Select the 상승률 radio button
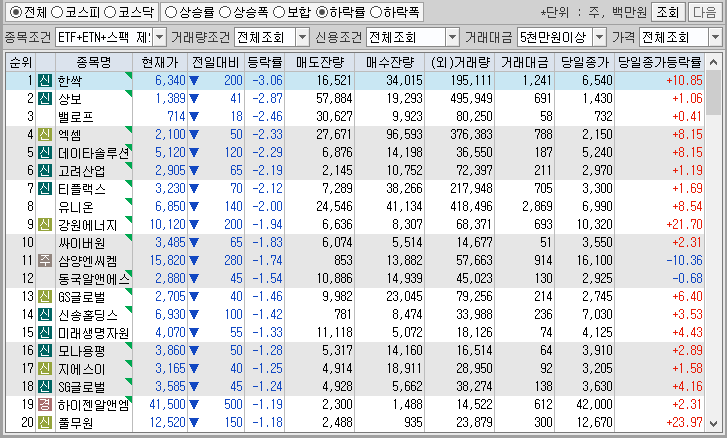The image size is (727, 438). click(171, 13)
